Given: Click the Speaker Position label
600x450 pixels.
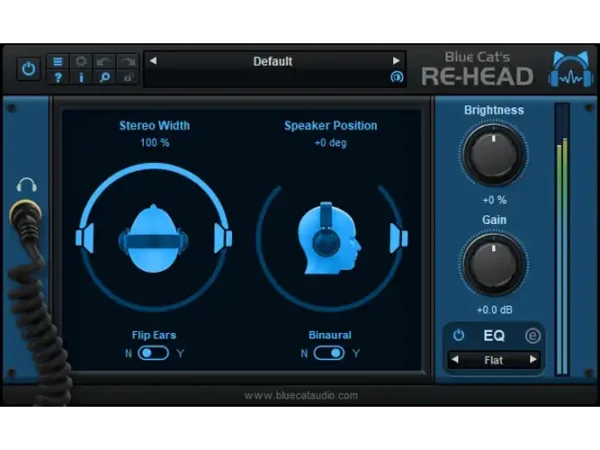Looking at the screenshot, I should [331, 126].
